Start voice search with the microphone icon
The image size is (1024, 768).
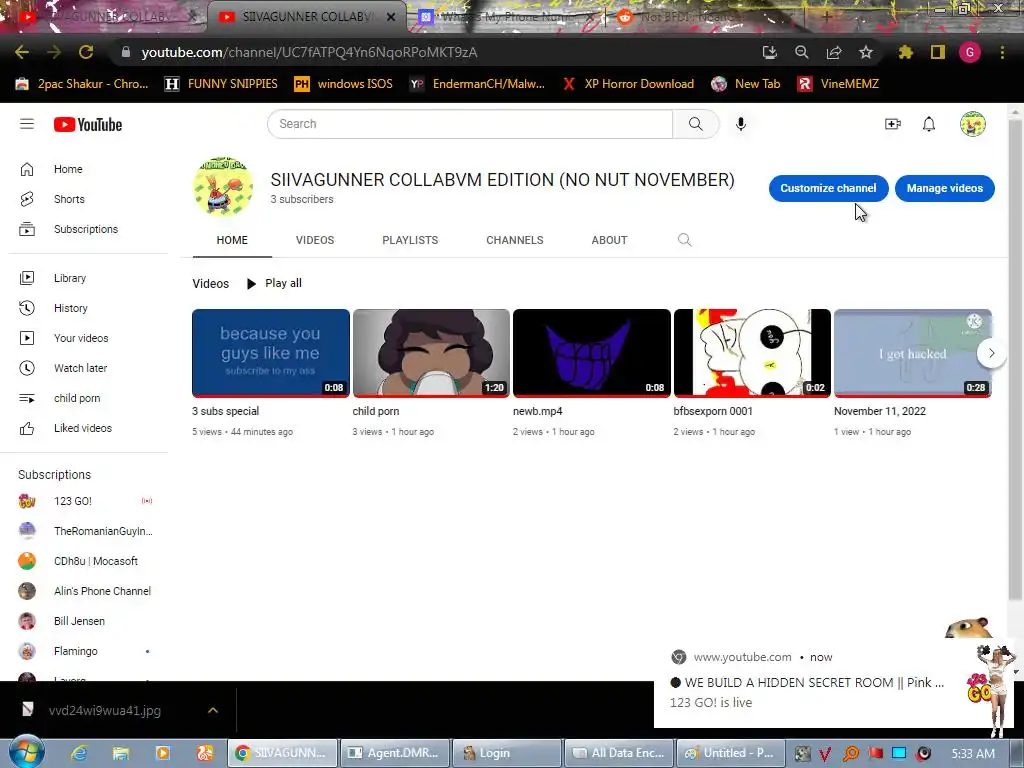pos(741,124)
